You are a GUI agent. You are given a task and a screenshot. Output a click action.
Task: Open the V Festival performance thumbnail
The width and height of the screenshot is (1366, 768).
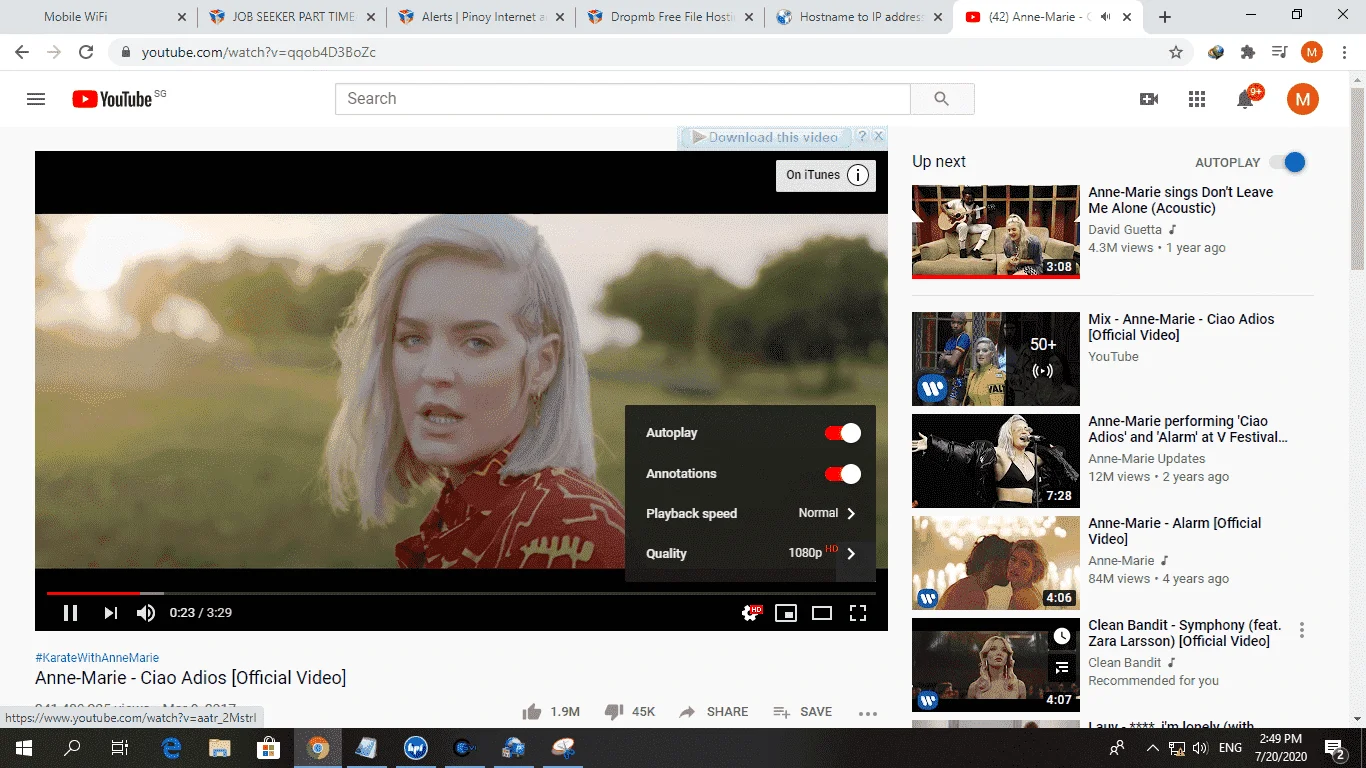(x=996, y=461)
